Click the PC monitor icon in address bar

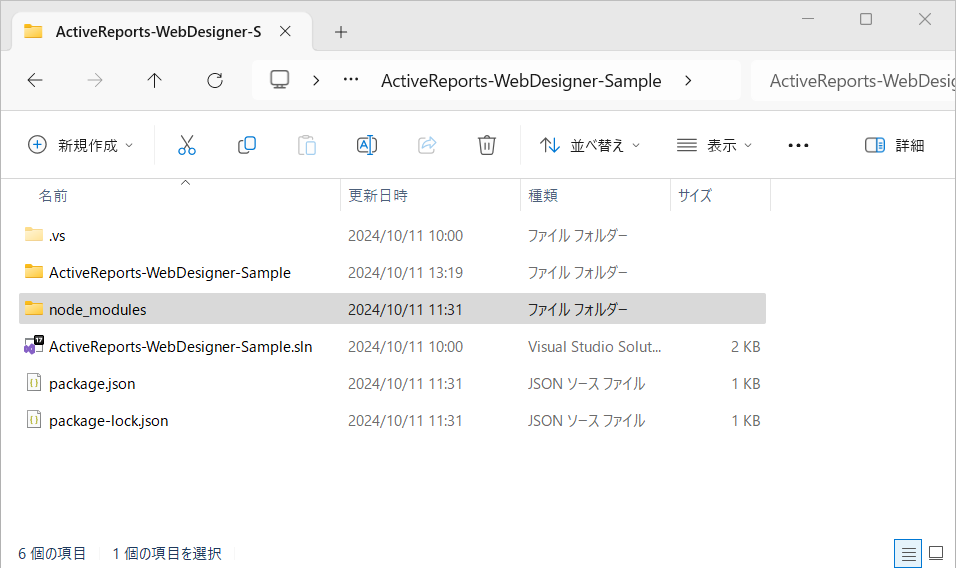tap(280, 80)
